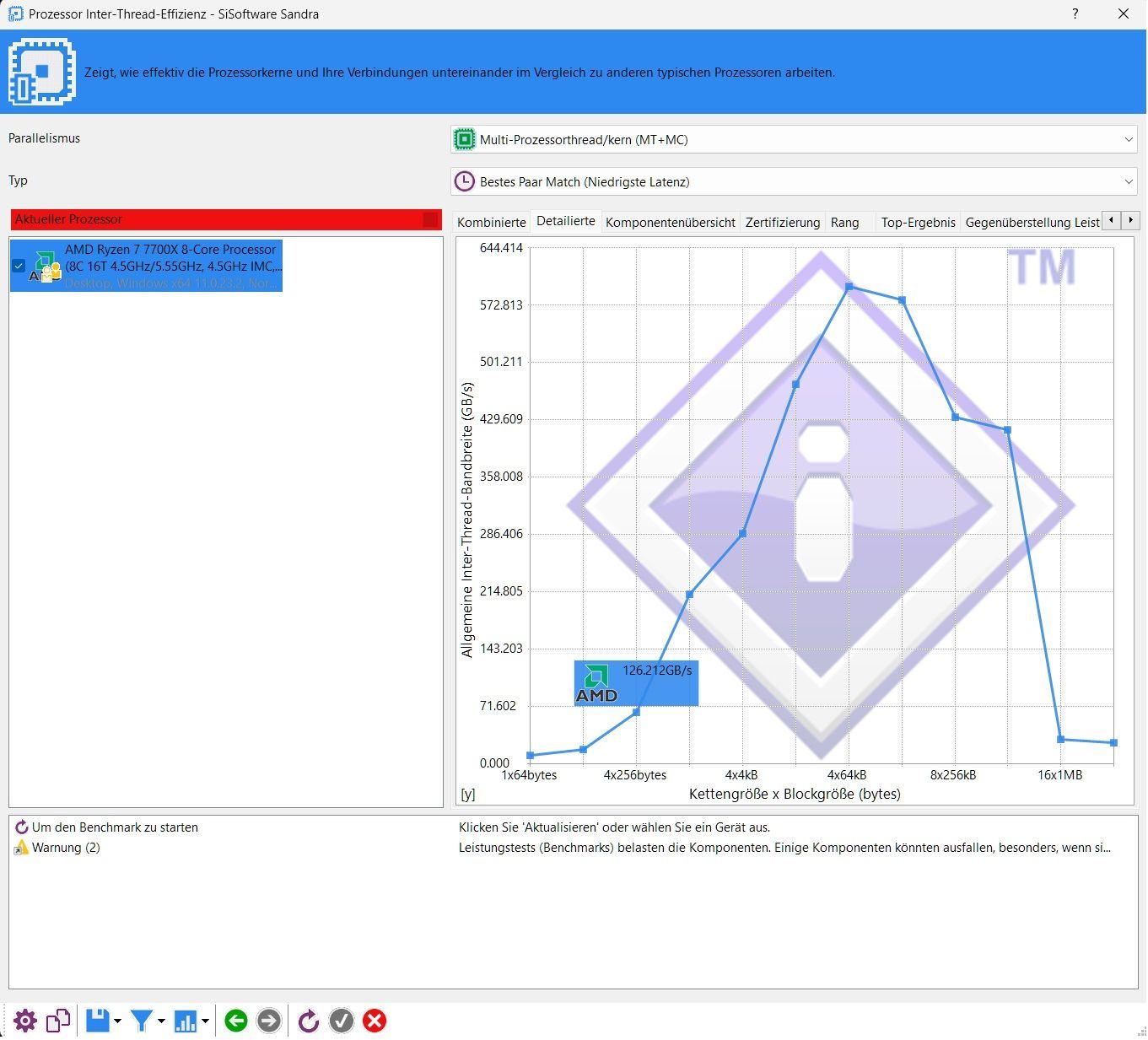Open the Parallelismus combo box
Screen dimensions: 1148x1040
(x=794, y=139)
